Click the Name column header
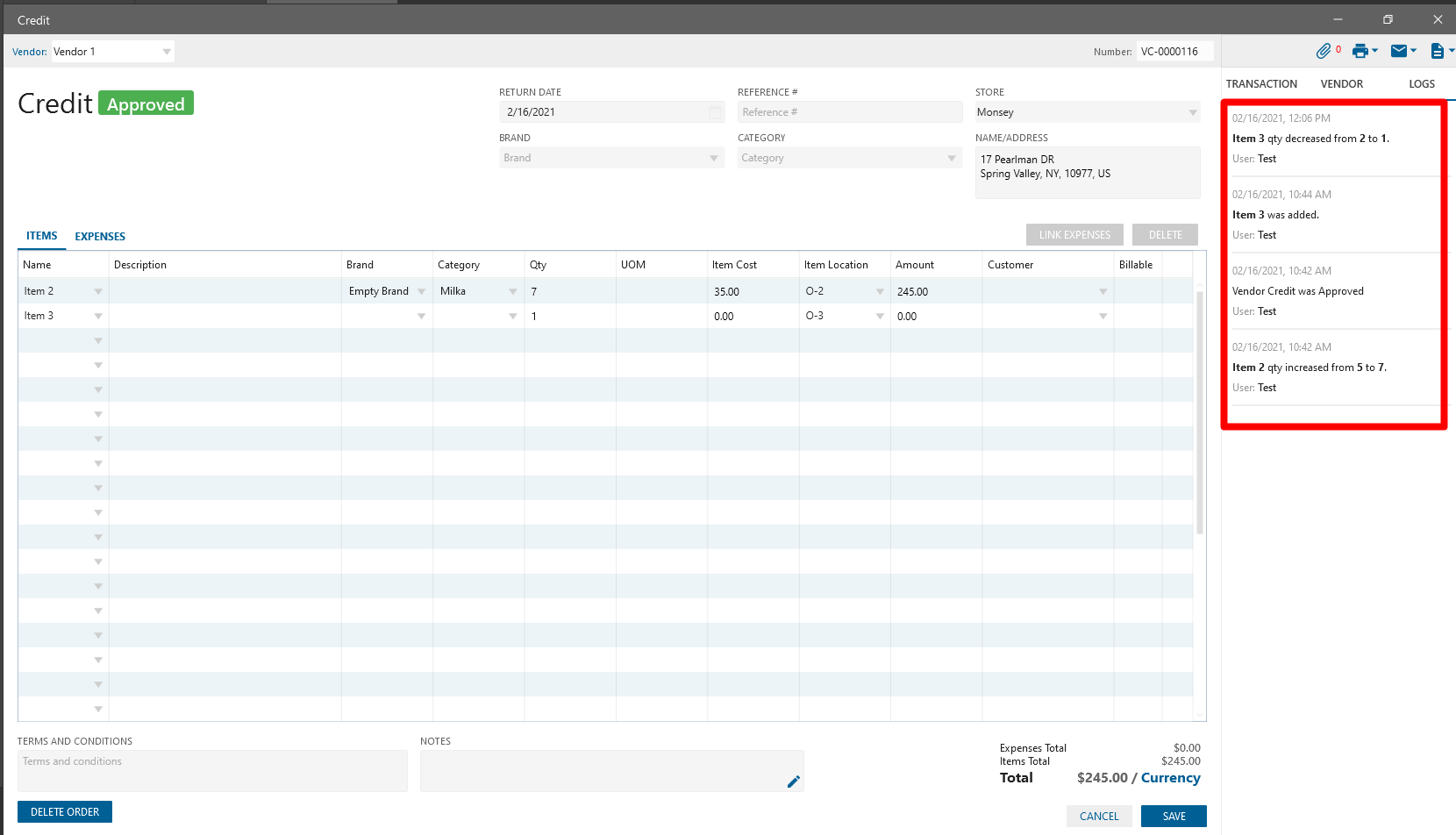 tap(63, 265)
